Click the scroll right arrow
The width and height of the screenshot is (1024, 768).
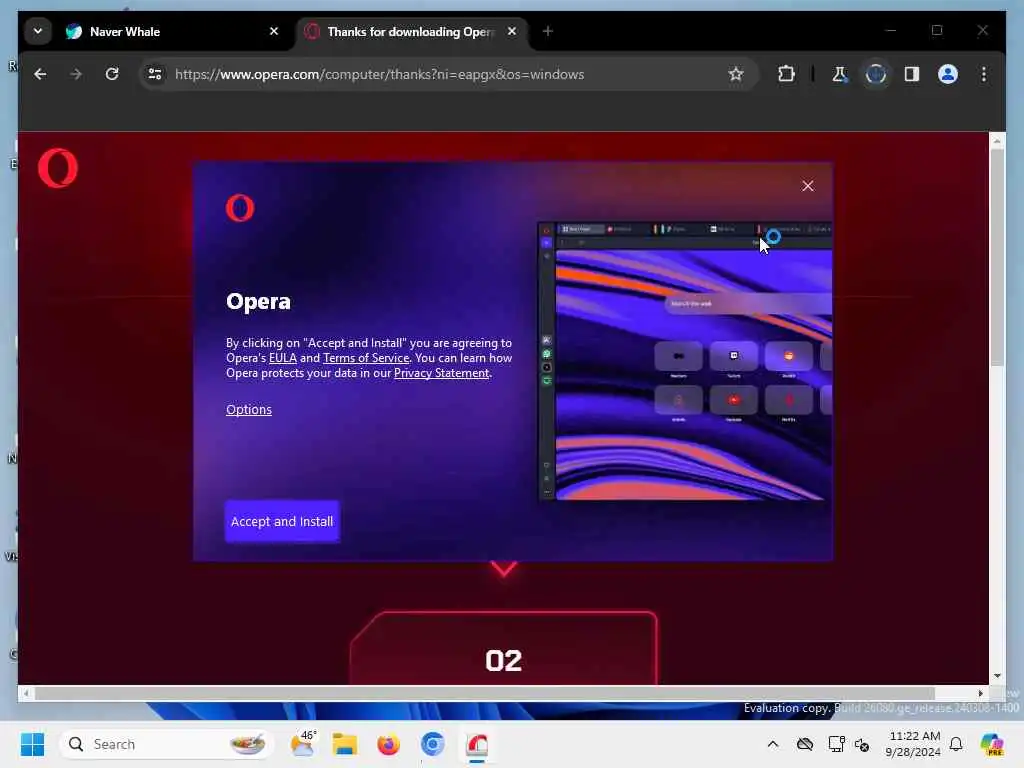click(981, 694)
